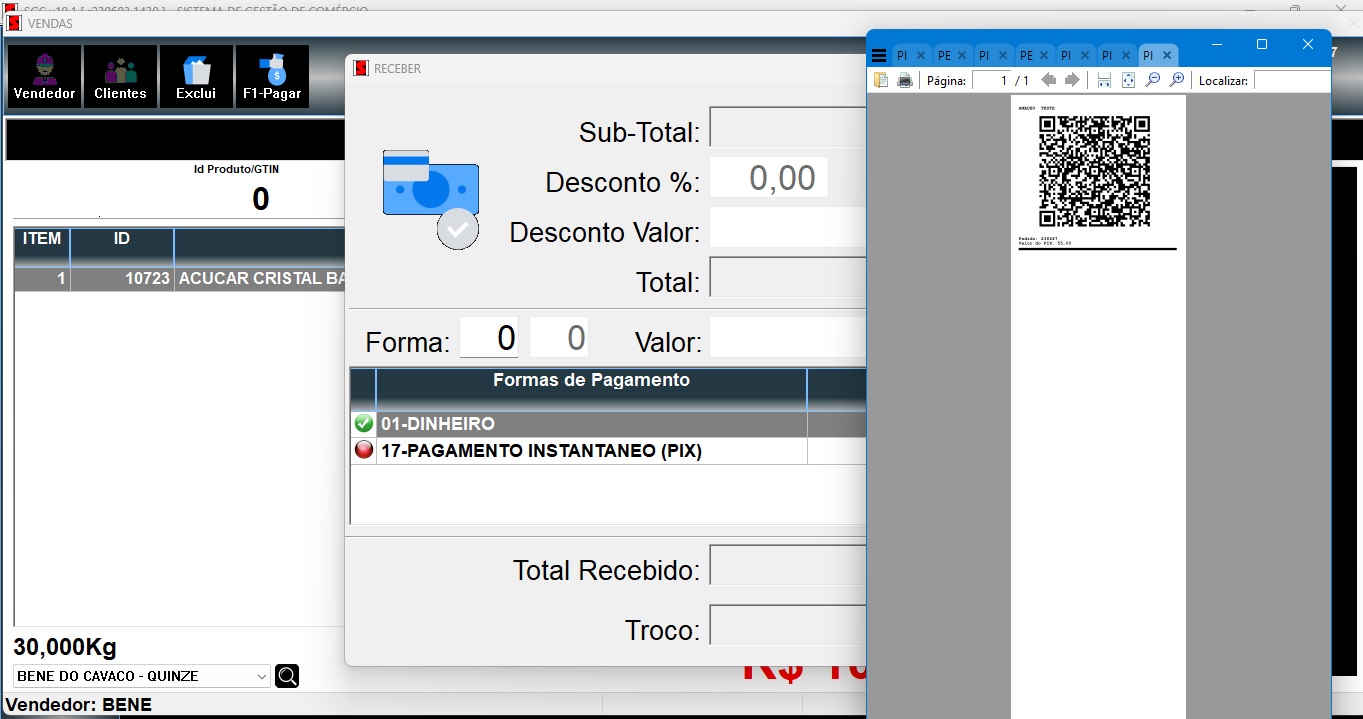
Task: Click the Valor input field
Action: click(787, 337)
